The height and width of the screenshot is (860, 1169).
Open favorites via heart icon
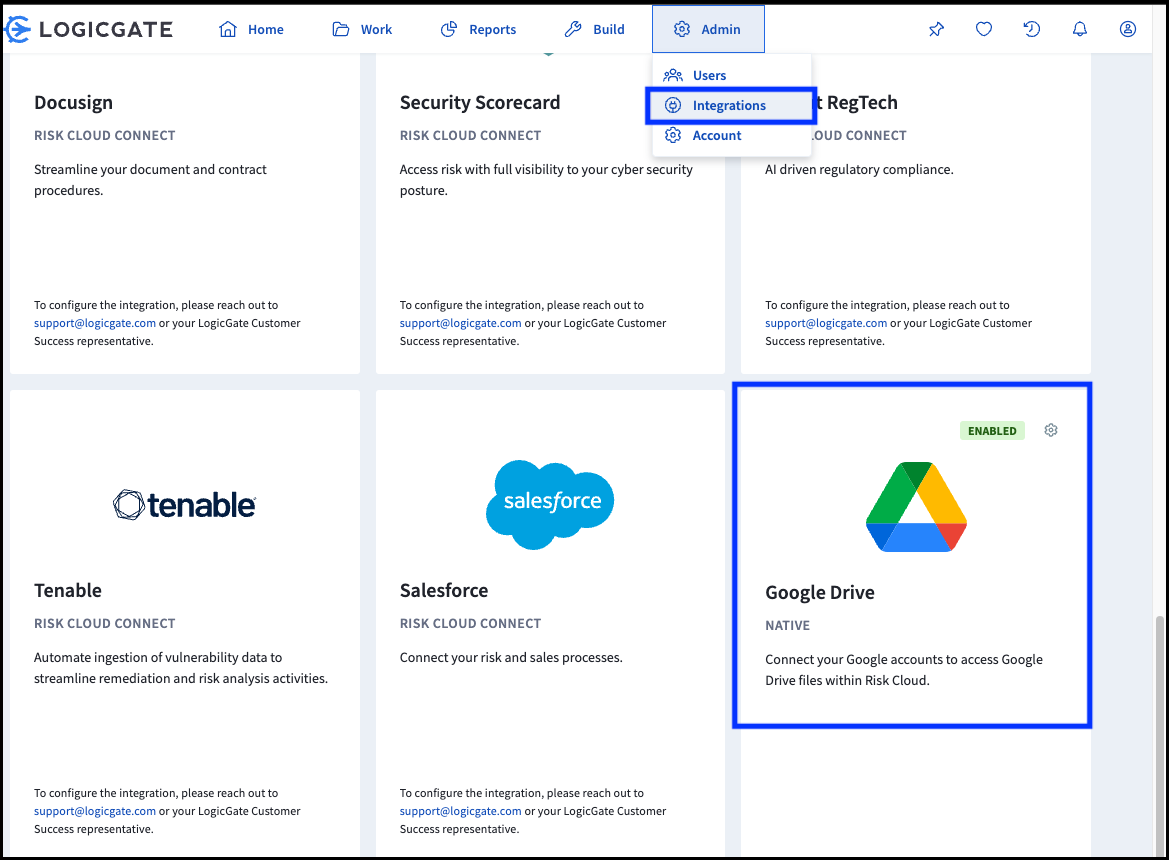[984, 29]
